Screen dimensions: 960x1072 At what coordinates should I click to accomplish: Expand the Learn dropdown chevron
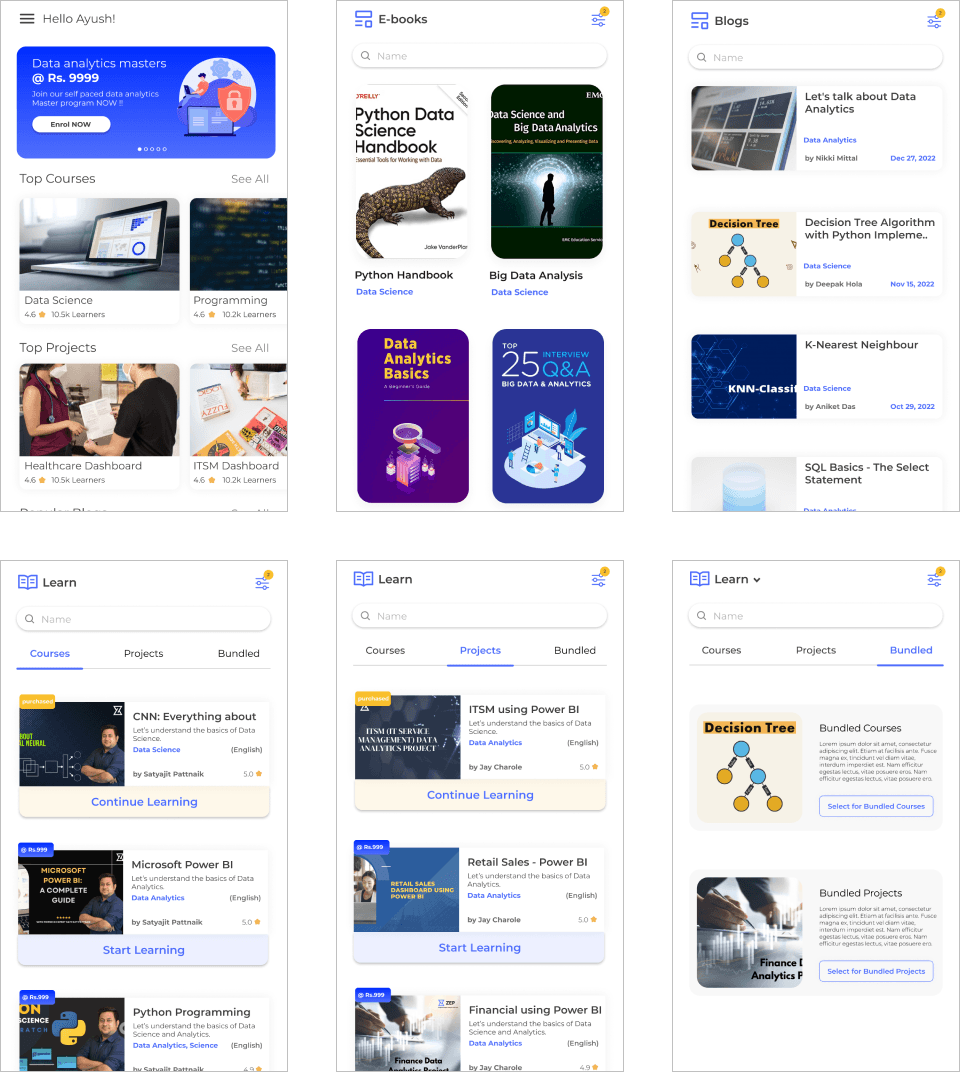click(757, 580)
